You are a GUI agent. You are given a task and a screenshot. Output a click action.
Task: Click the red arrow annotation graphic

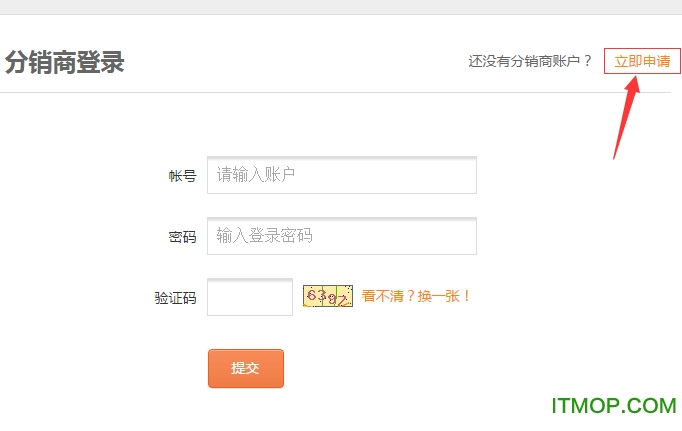(x=626, y=117)
